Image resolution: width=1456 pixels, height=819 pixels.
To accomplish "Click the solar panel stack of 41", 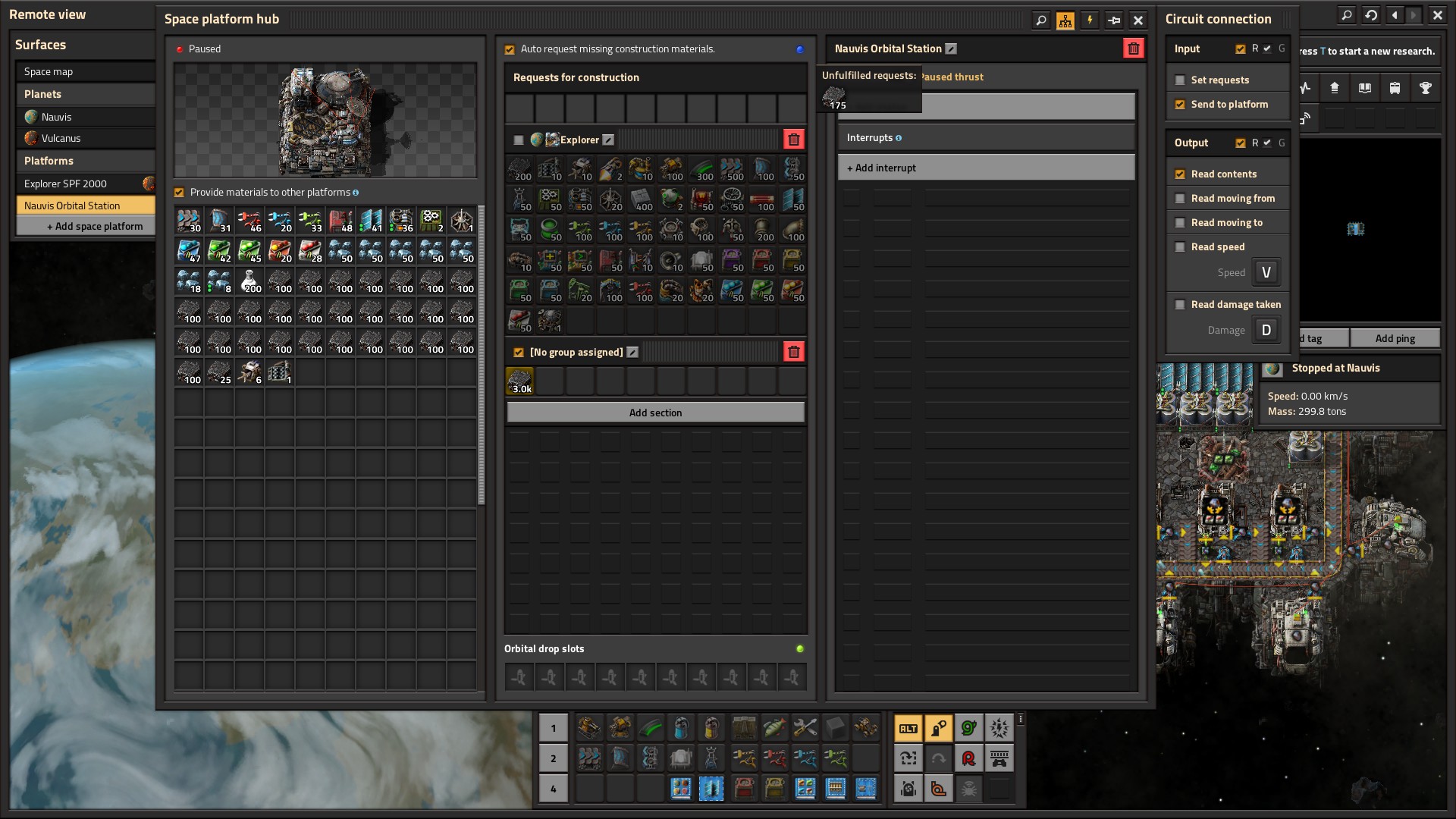I will [371, 221].
